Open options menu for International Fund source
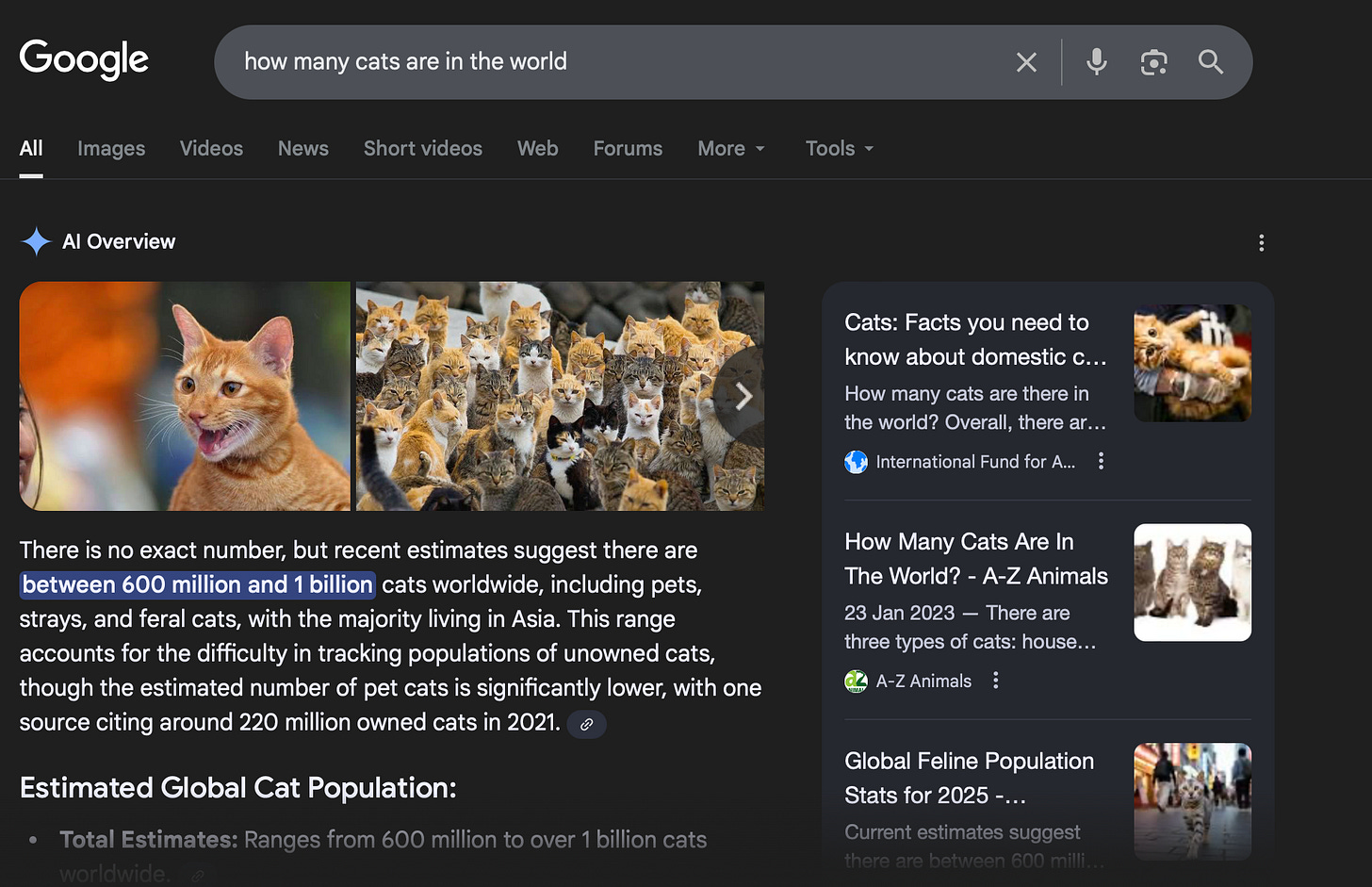1372x887 pixels. 1101,461
